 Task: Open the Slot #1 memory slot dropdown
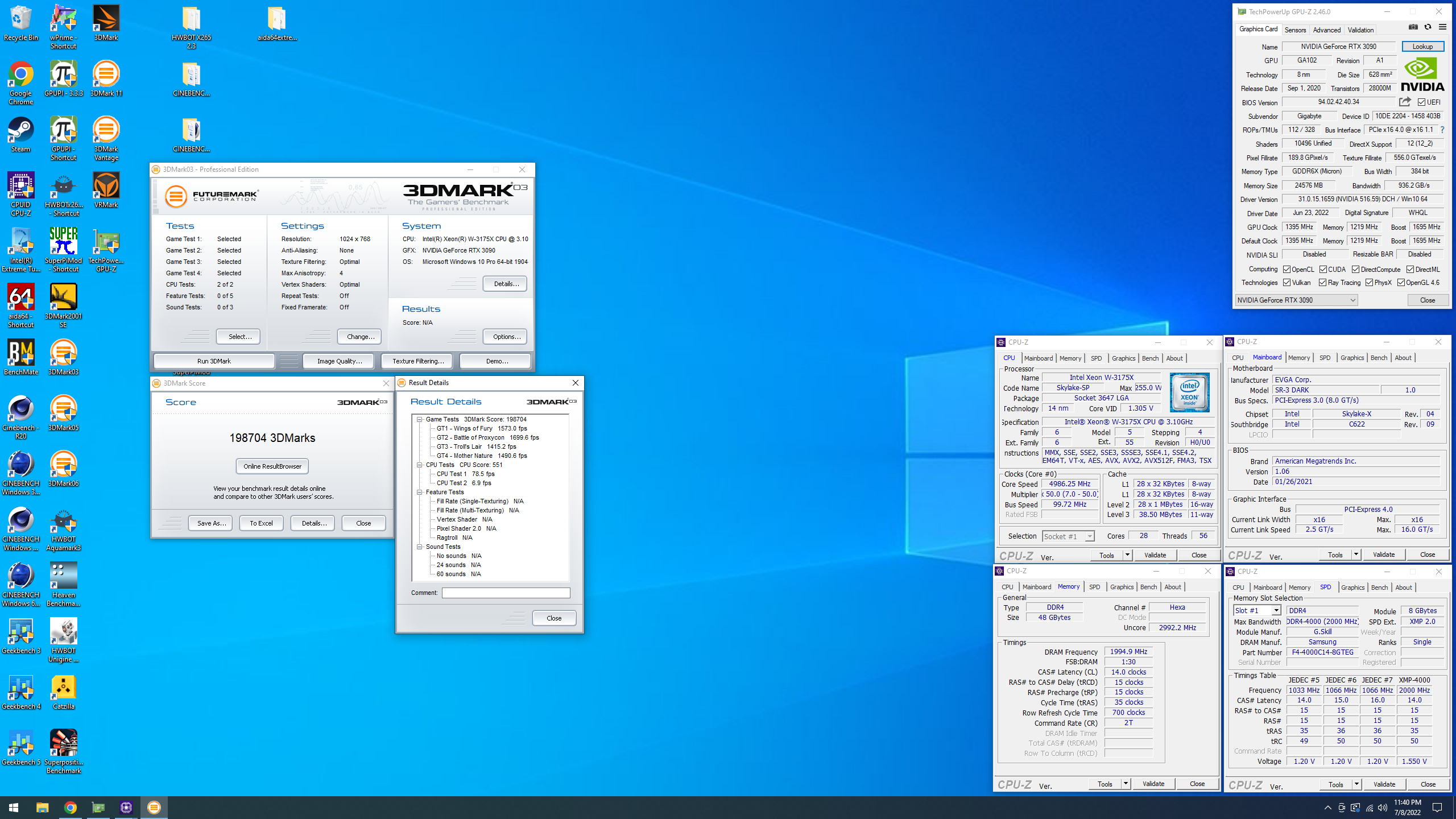1257,610
